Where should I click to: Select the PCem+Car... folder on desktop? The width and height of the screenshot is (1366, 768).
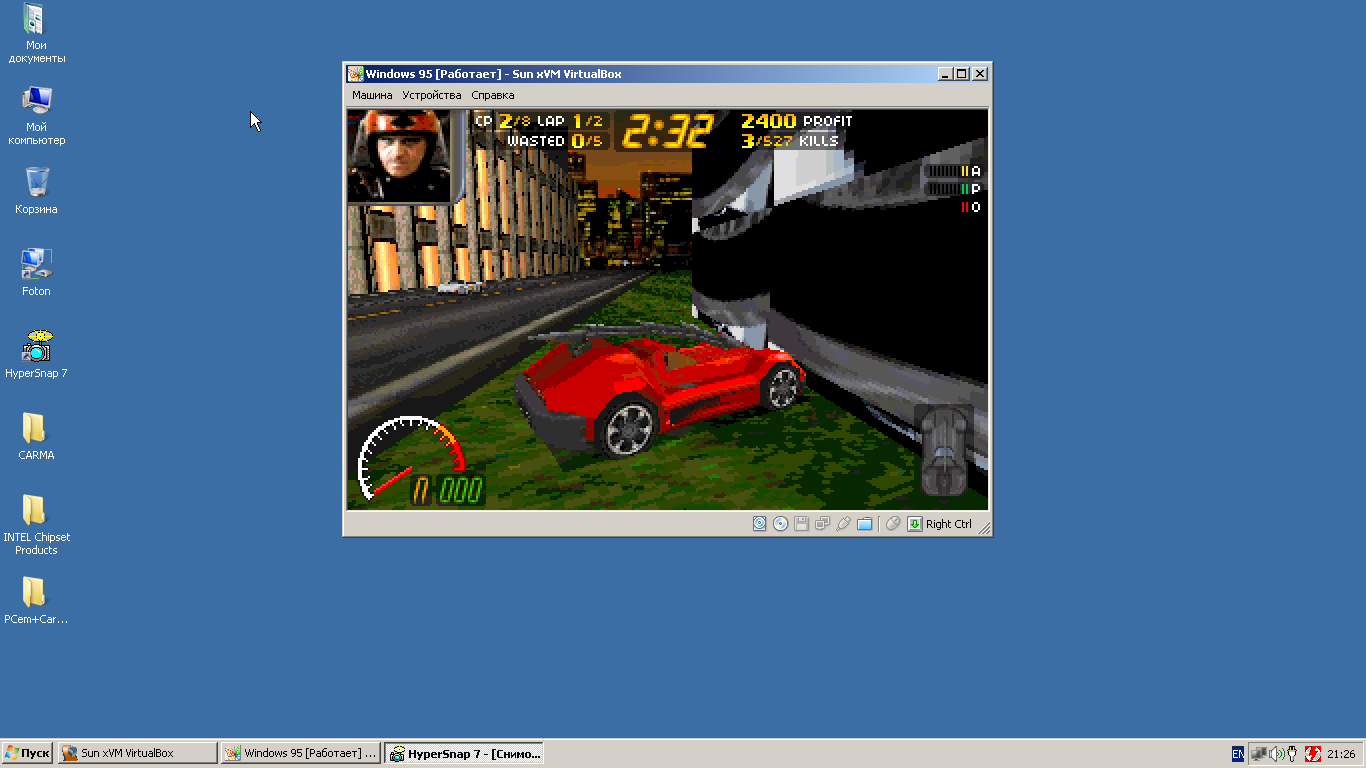click(37, 601)
